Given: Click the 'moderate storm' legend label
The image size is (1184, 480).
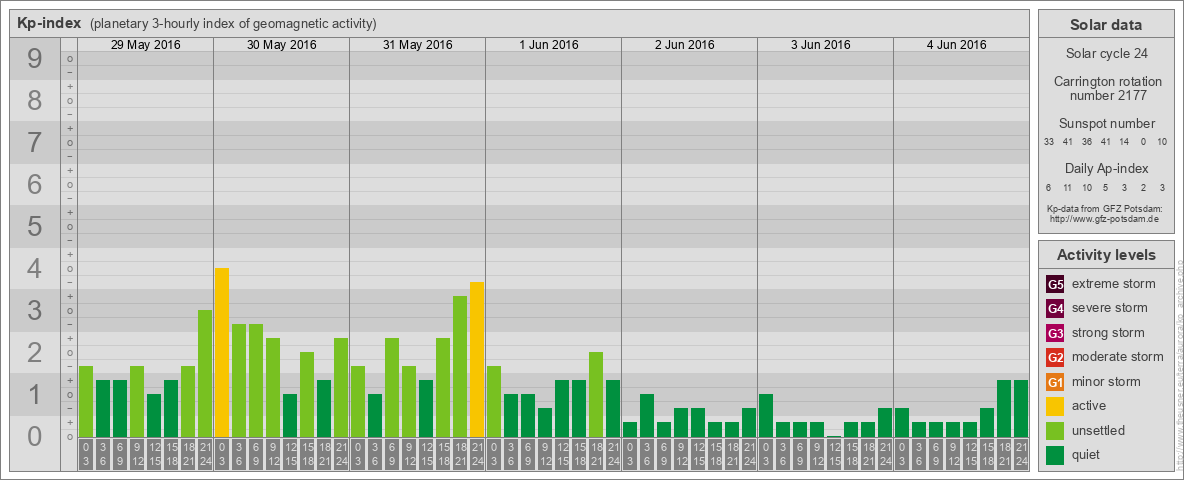Looking at the screenshot, I should 1118,357.
